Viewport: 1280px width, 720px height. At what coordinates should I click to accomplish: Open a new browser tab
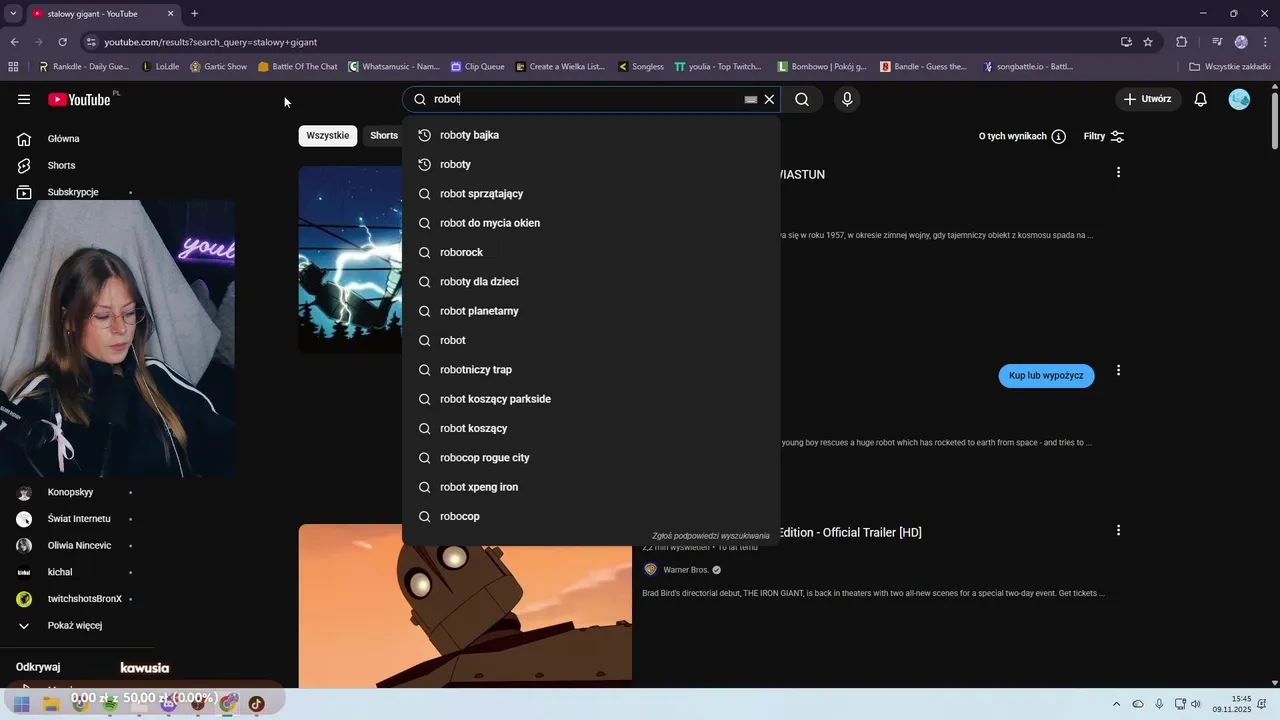tap(194, 14)
